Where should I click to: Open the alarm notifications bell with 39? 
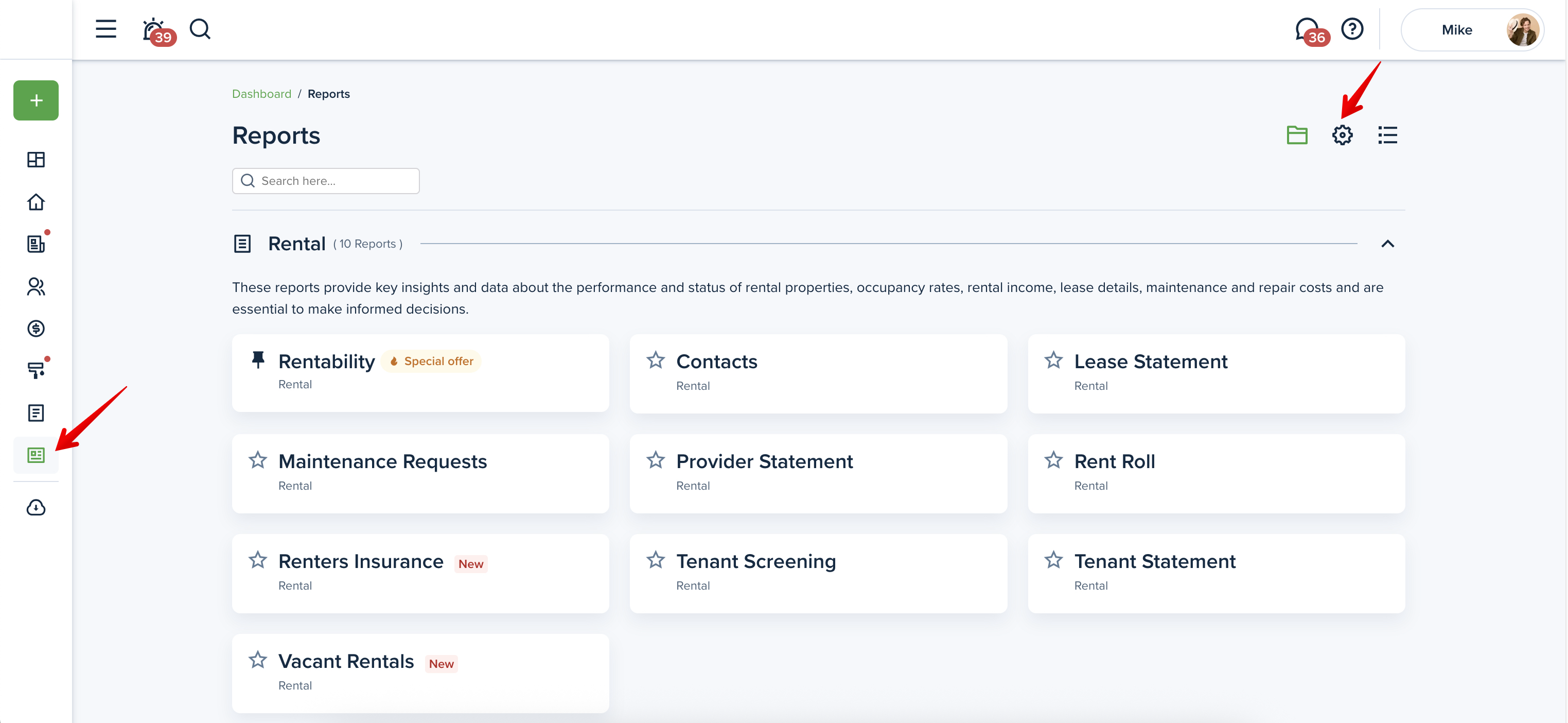(154, 30)
